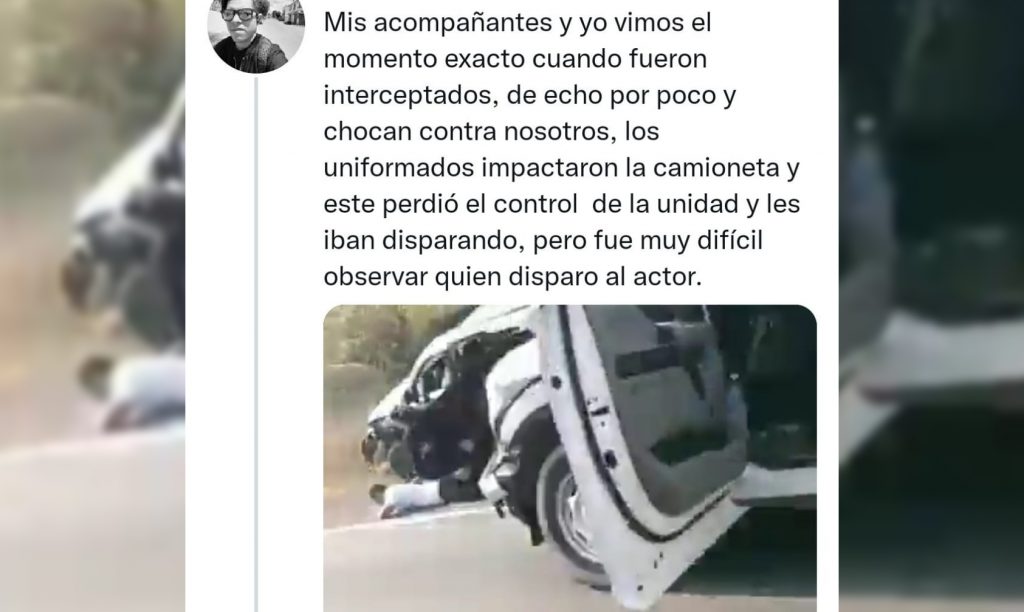Play the embedded truck video
This screenshot has height=612, width=1024.
coord(569,458)
